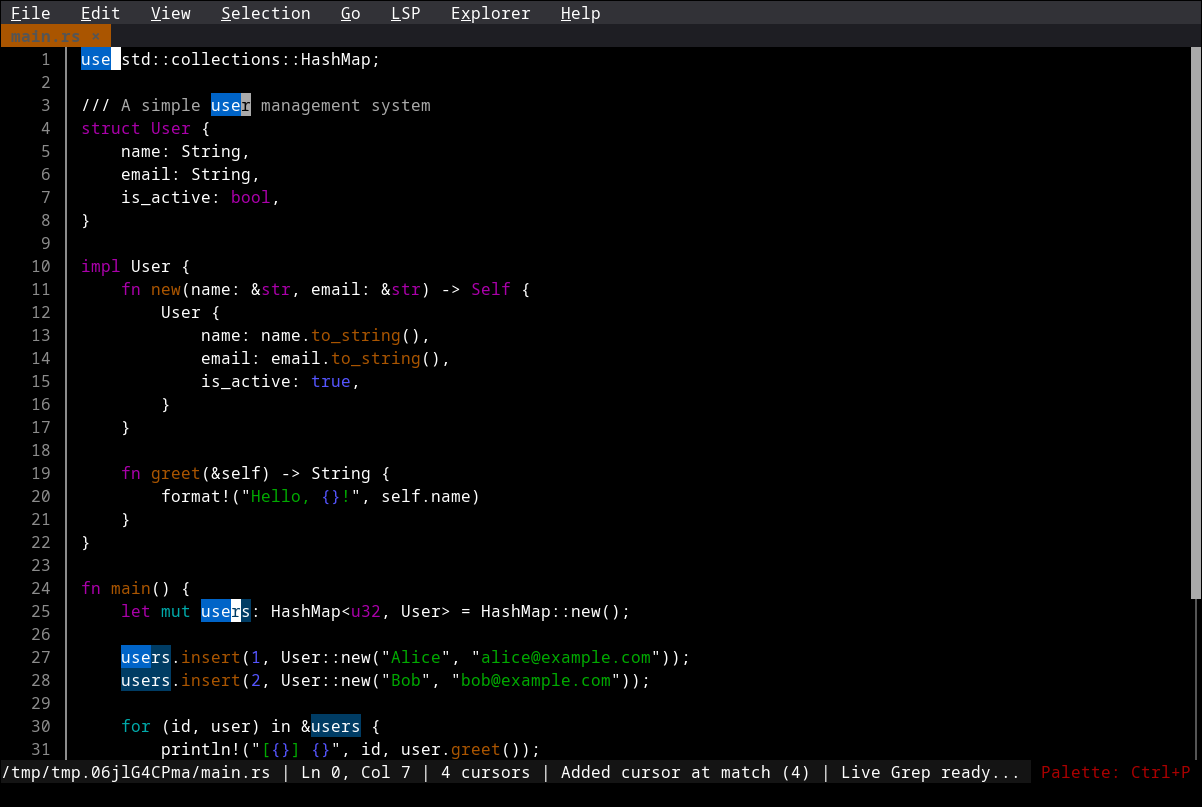This screenshot has height=807, width=1202.
Task: Open the Go menu
Action: (x=350, y=13)
